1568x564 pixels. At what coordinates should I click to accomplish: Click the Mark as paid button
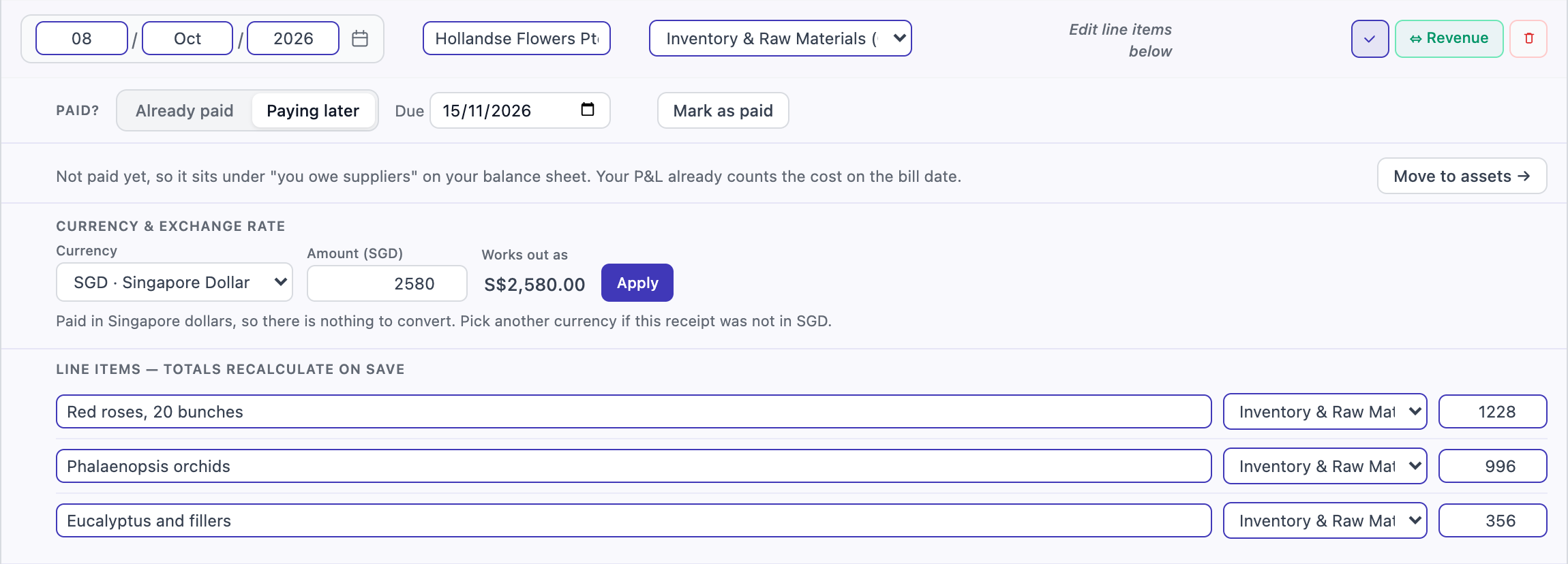[723, 110]
